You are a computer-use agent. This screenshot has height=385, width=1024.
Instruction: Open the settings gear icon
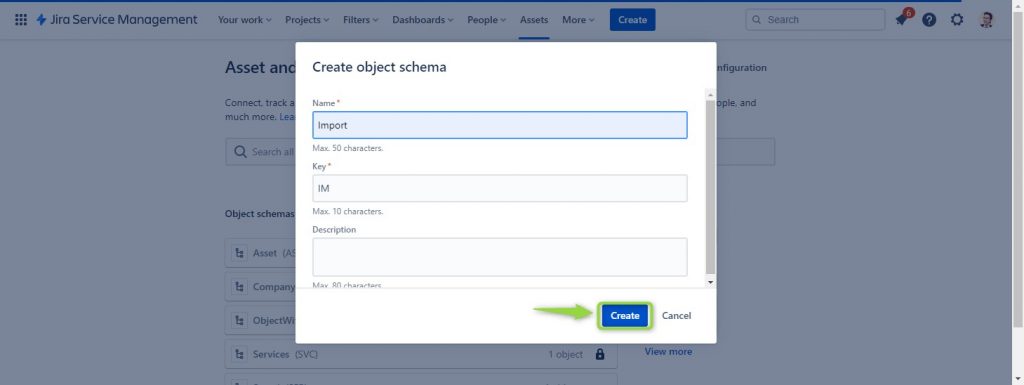[957, 20]
